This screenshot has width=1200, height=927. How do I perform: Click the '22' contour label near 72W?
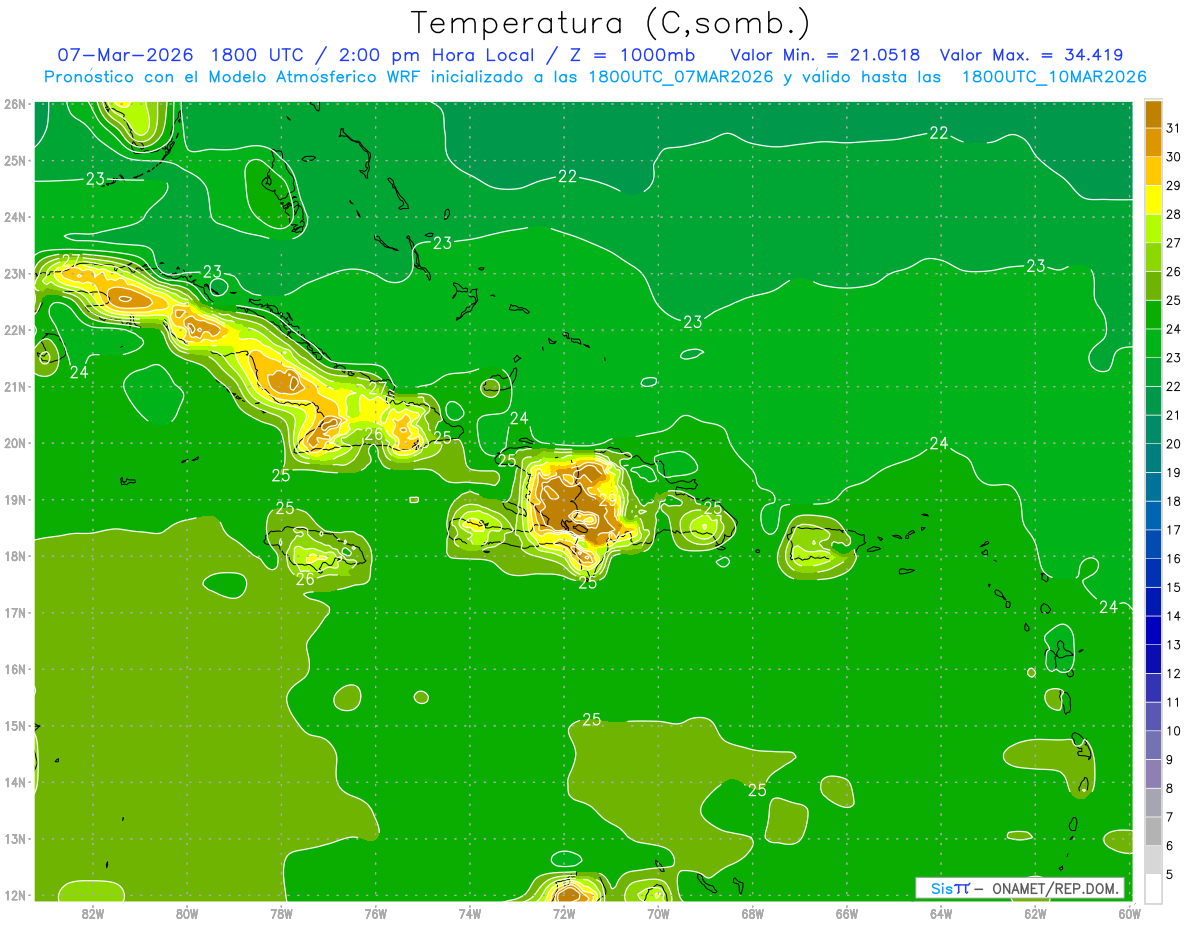pyautogui.click(x=567, y=176)
